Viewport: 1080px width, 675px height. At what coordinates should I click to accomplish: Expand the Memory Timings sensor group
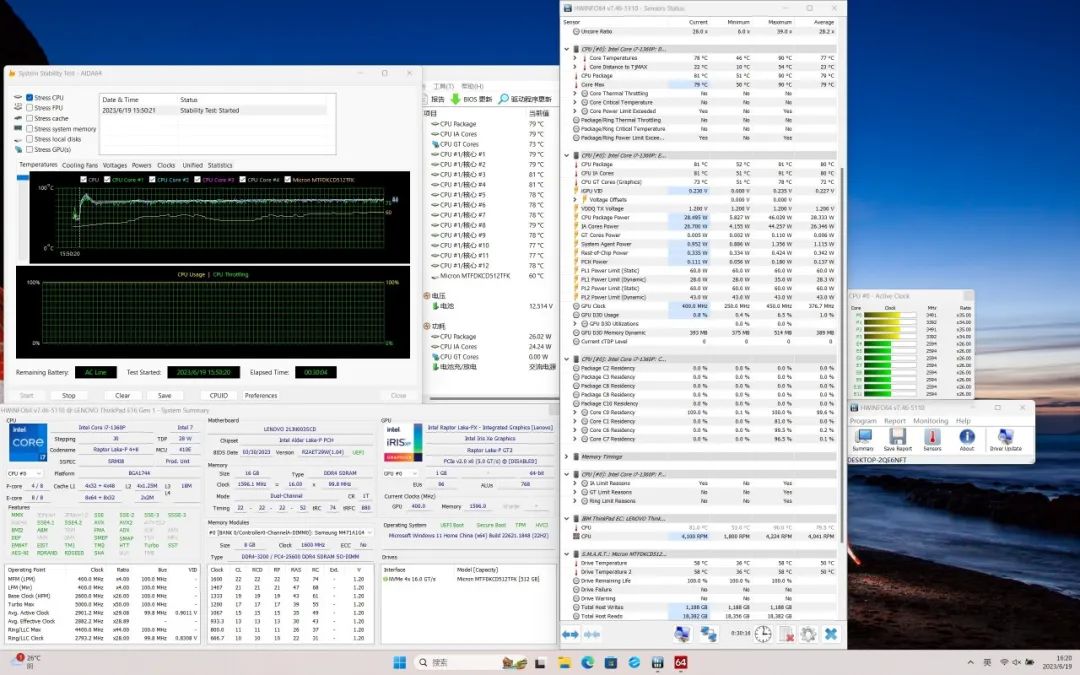568,457
